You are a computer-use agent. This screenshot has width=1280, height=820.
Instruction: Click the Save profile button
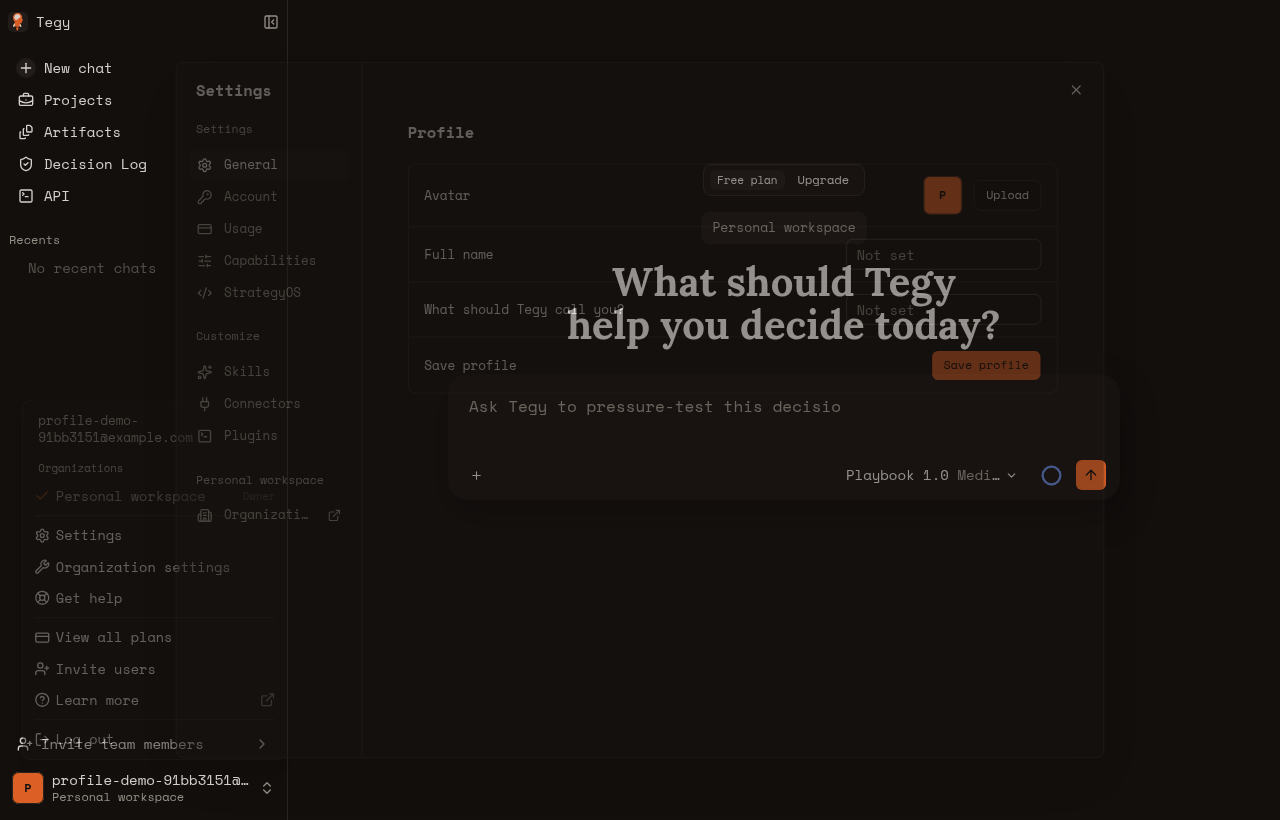pos(986,365)
